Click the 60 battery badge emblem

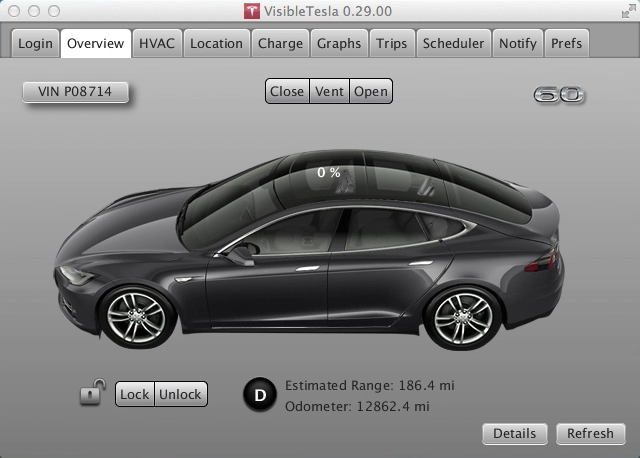click(x=559, y=94)
